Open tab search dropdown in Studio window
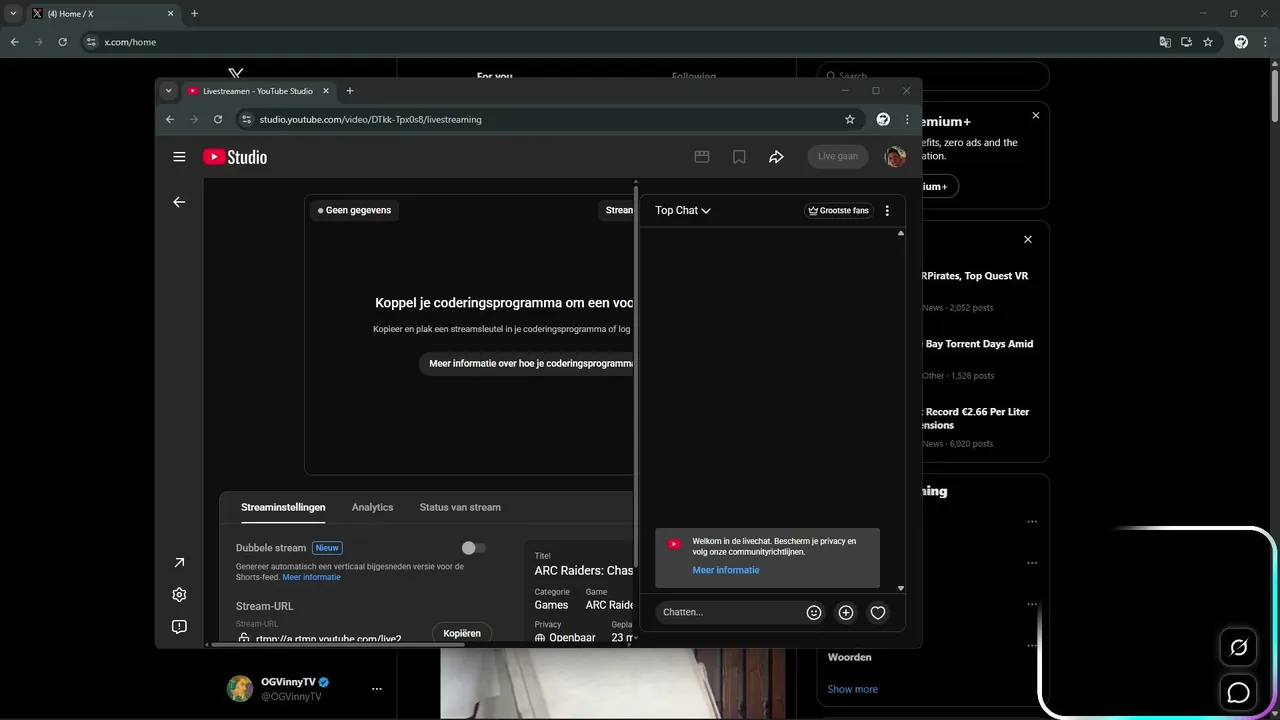 pyautogui.click(x=168, y=91)
